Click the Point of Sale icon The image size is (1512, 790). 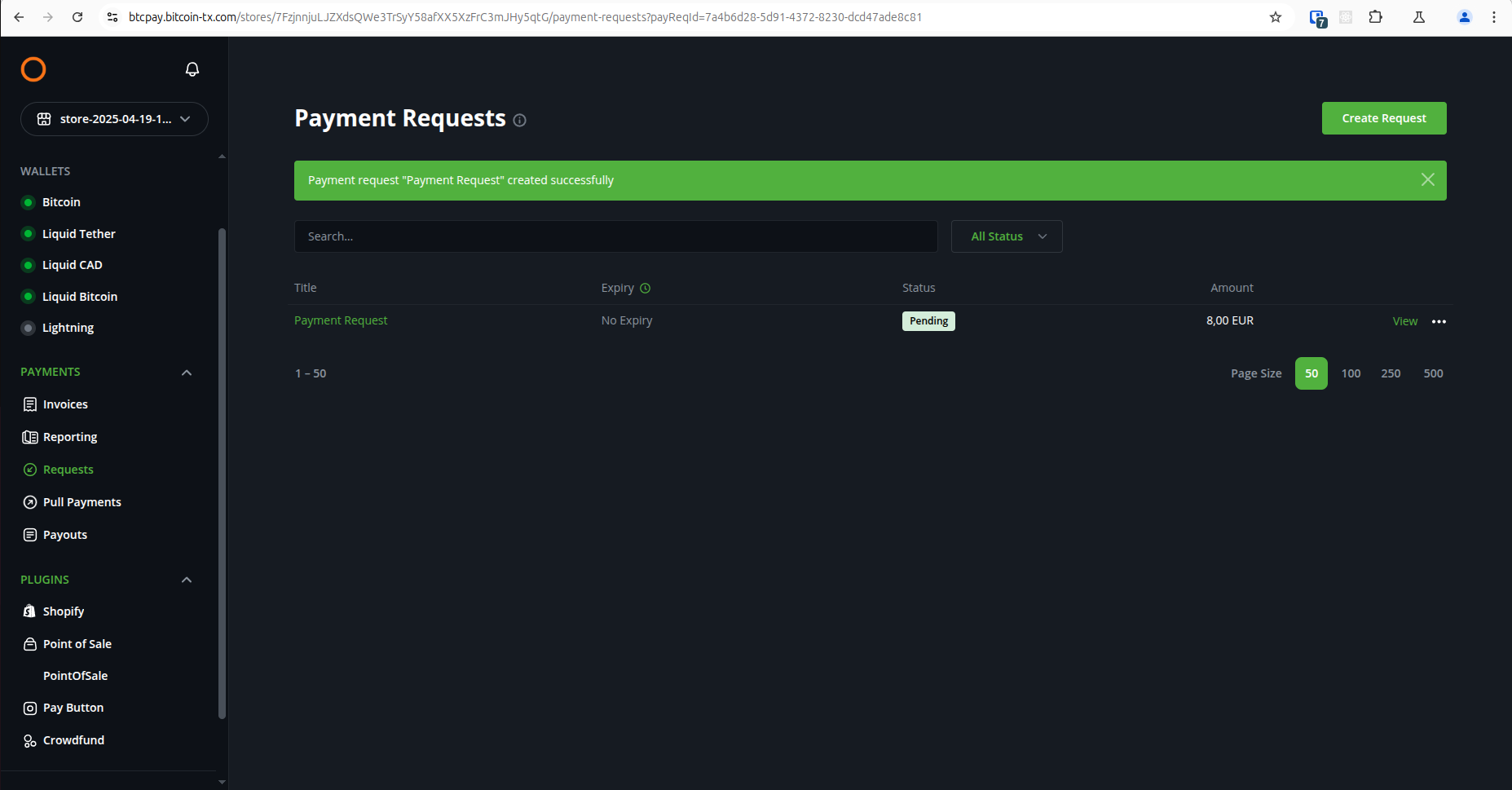tap(30, 644)
